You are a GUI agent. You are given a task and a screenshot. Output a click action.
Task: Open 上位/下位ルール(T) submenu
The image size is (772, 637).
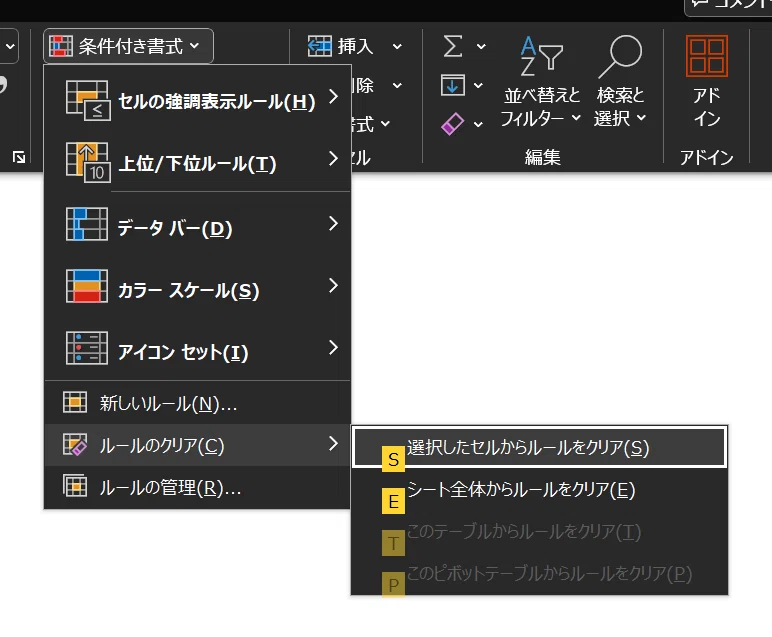click(197, 162)
